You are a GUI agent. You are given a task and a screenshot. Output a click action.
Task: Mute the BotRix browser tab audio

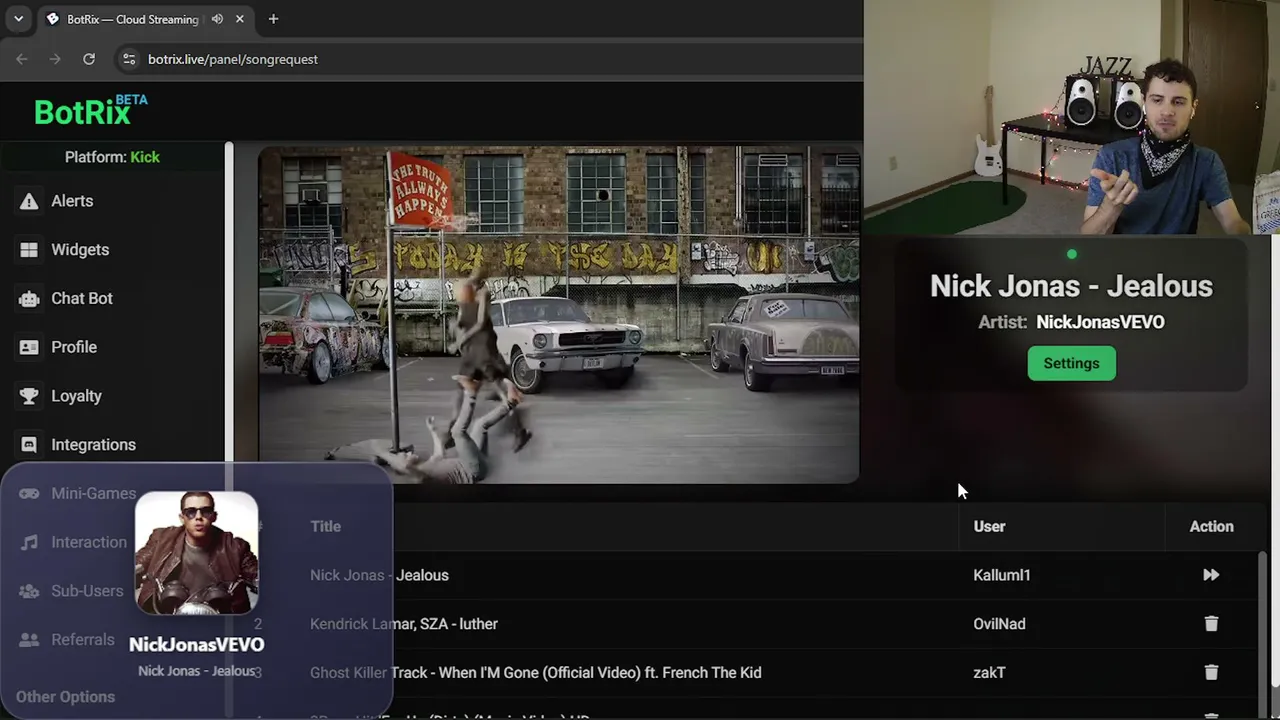[x=217, y=19]
